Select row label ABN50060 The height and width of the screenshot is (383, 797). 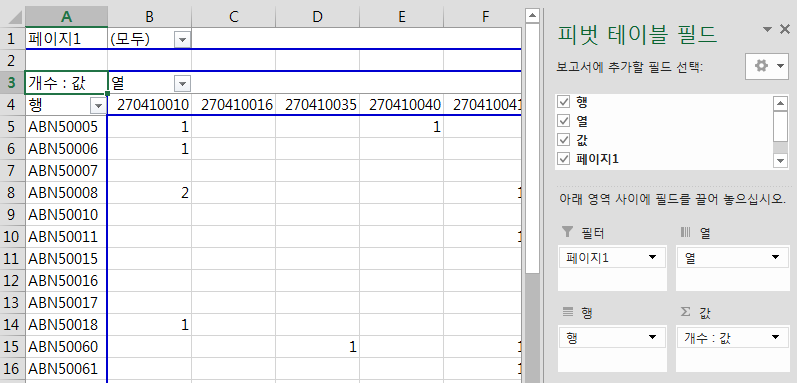(x=66, y=346)
